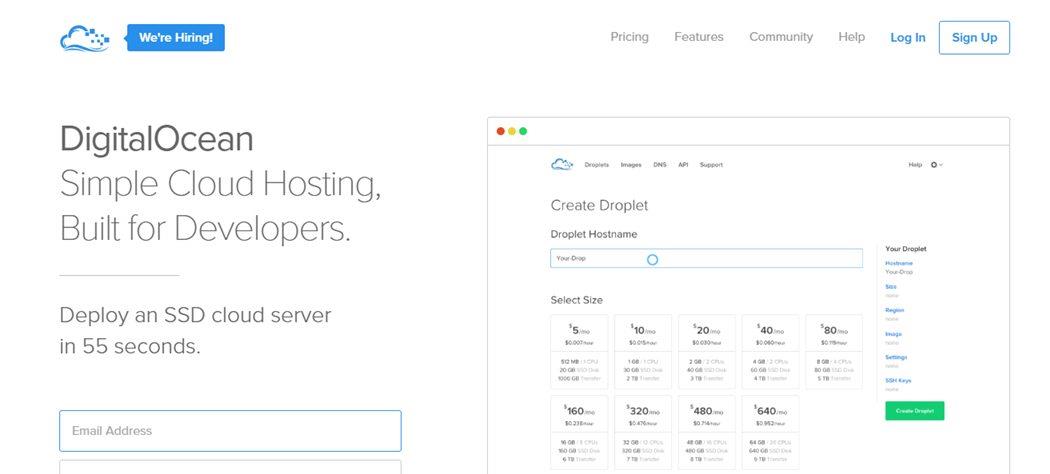Viewport: 1050px width, 474px height.
Task: Click the red close dot in mock window
Action: point(500,131)
